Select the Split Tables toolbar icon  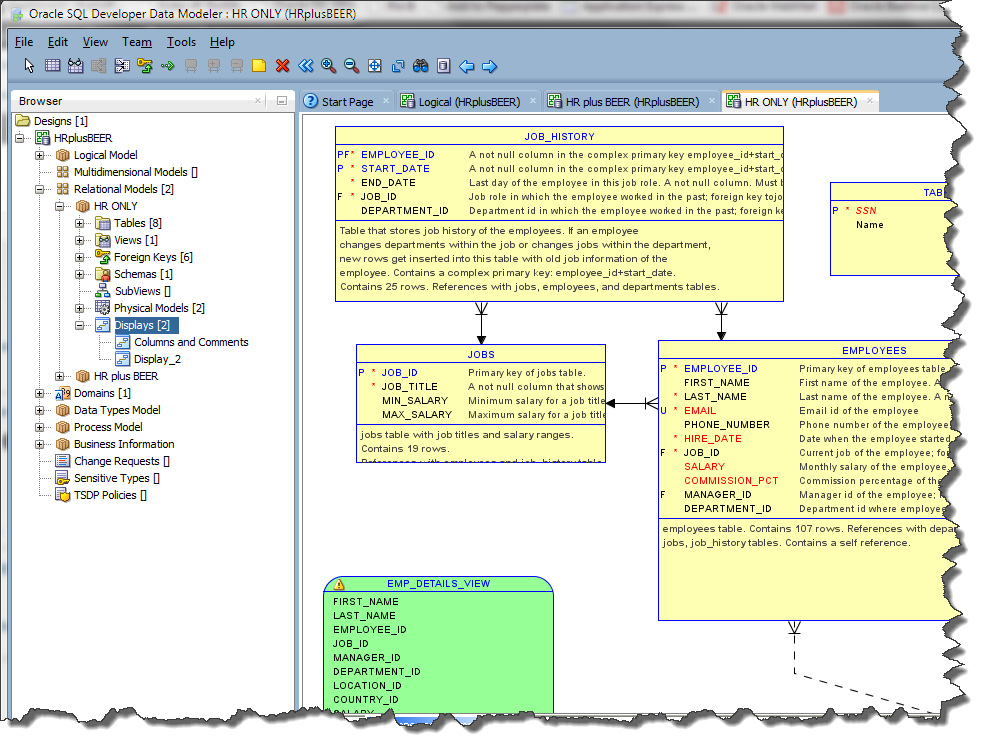99,65
